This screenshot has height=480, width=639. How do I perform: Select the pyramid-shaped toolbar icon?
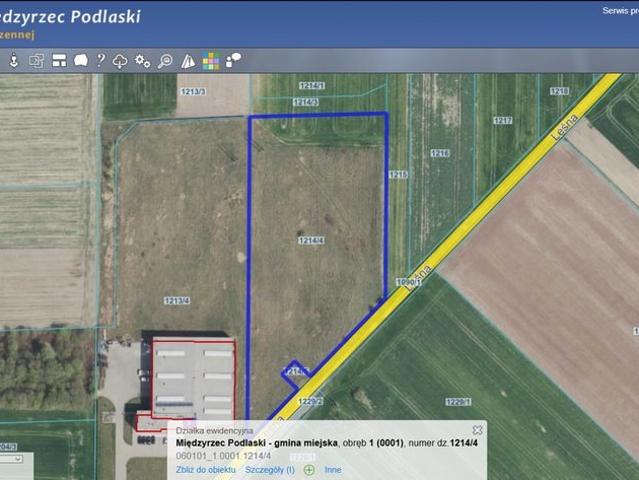[188, 61]
